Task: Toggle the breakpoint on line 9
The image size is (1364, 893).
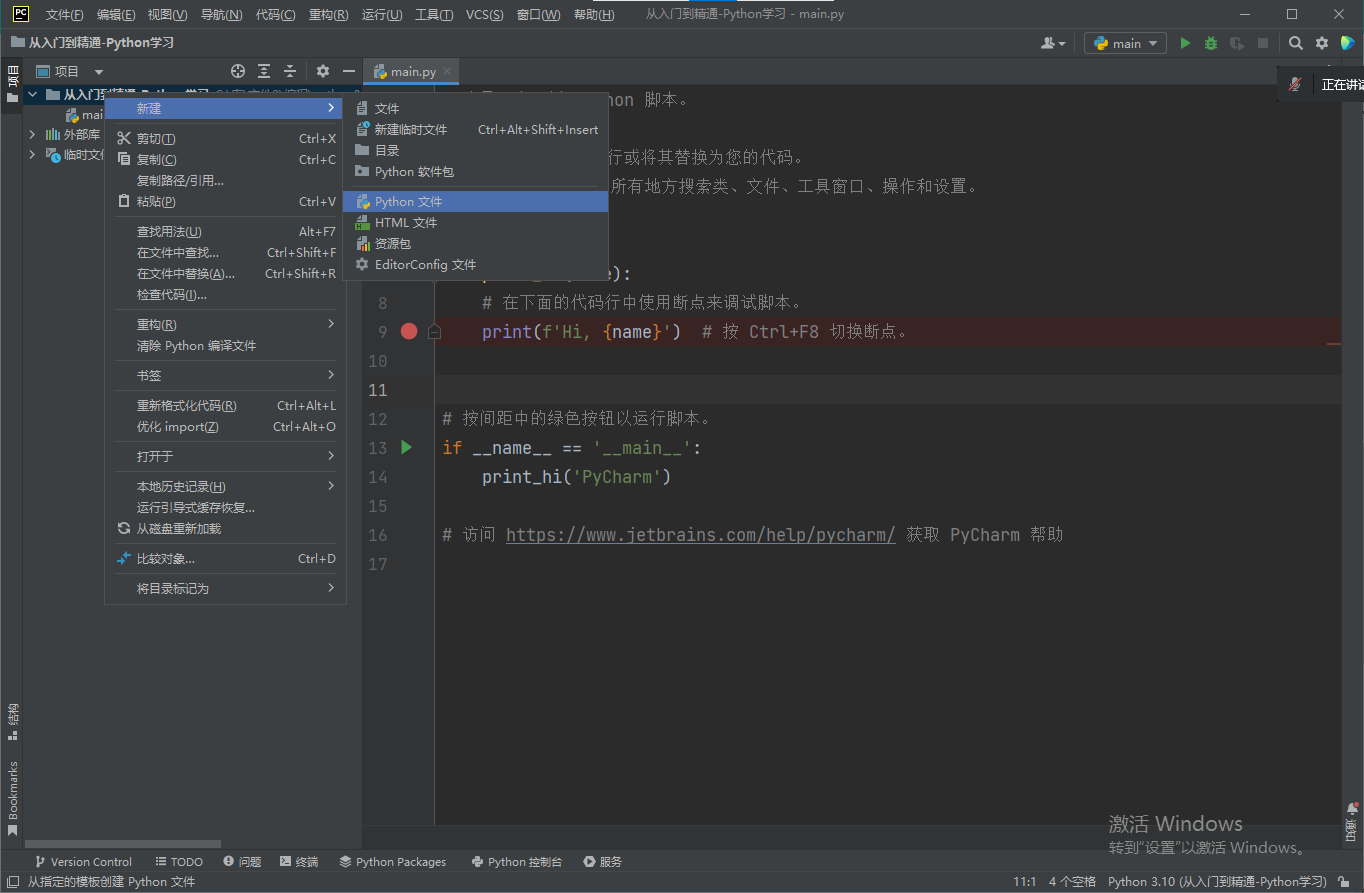Action: (x=409, y=331)
